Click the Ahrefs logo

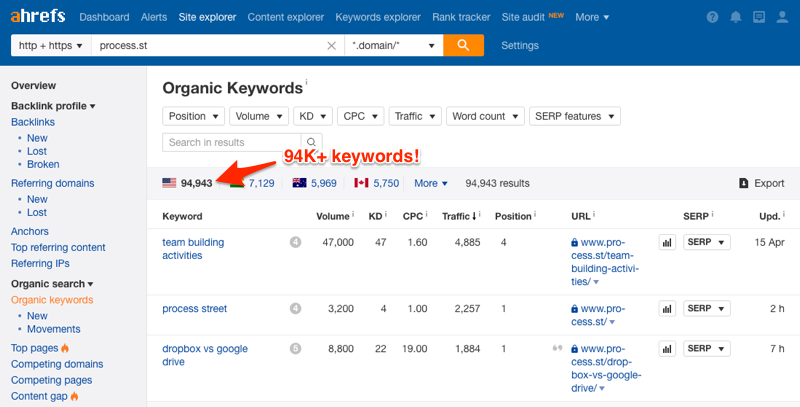[x=39, y=17]
